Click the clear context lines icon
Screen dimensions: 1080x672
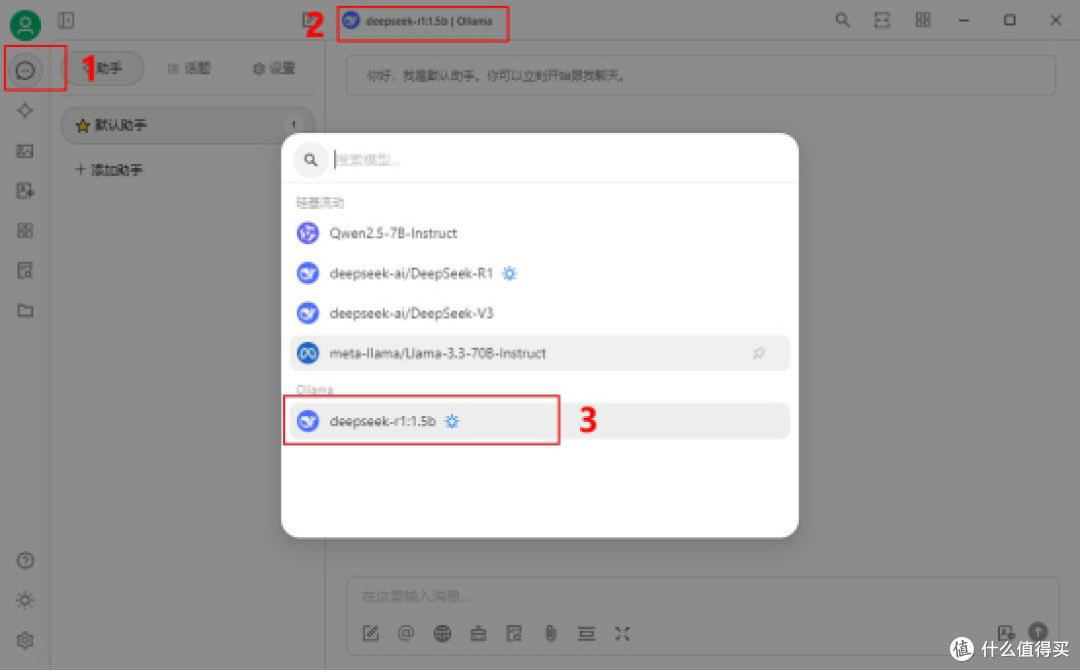[586, 633]
